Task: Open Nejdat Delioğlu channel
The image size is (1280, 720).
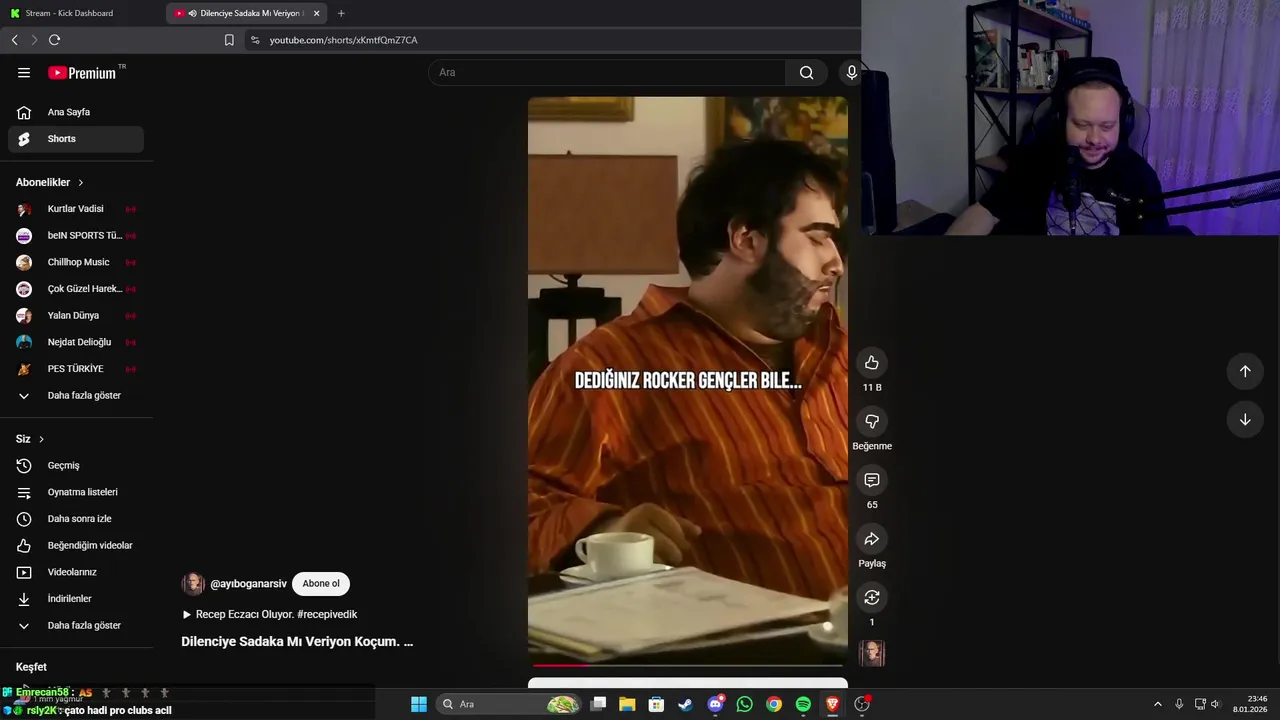Action: (x=76, y=342)
